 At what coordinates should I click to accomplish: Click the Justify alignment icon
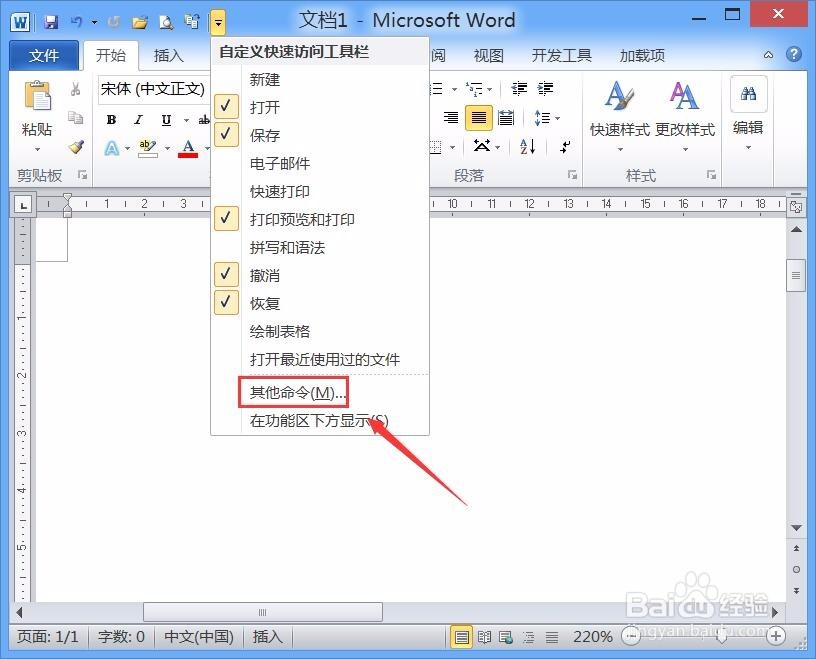pyautogui.click(x=479, y=118)
